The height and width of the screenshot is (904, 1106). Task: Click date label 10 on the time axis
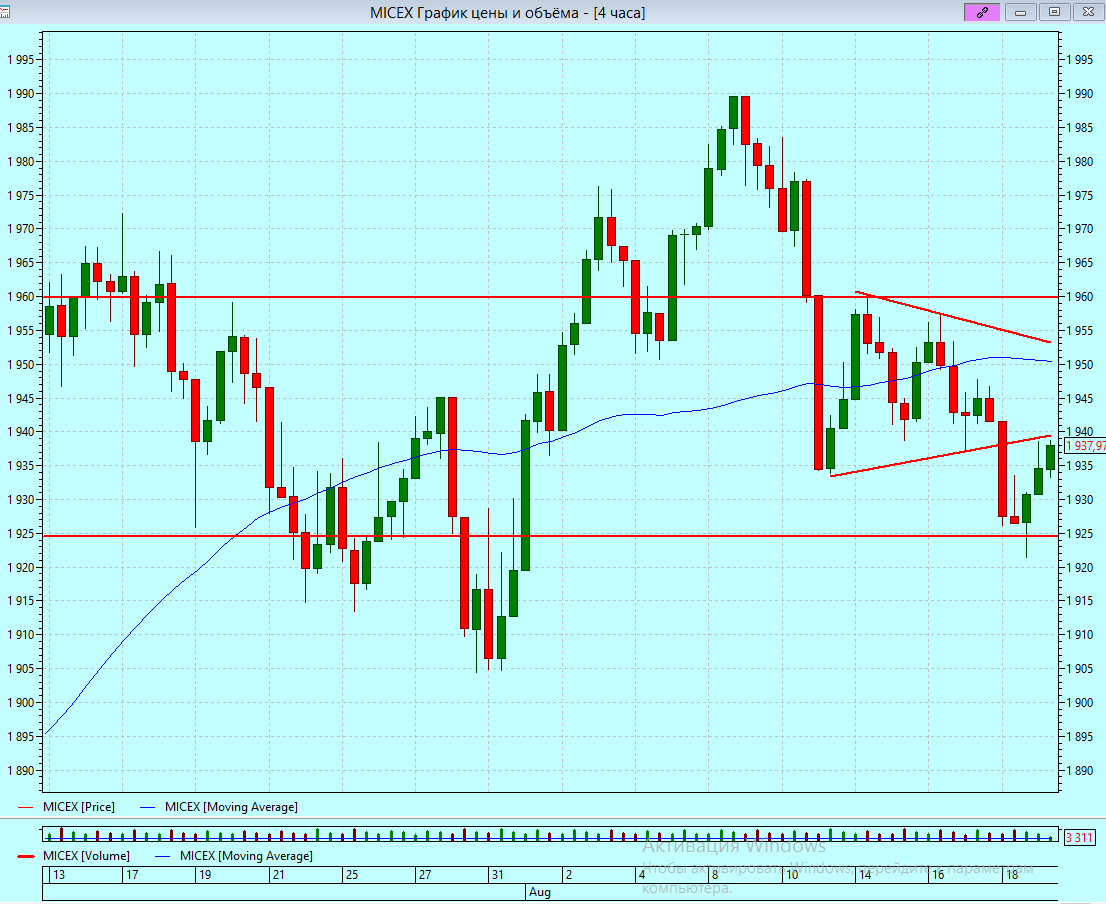coord(791,875)
